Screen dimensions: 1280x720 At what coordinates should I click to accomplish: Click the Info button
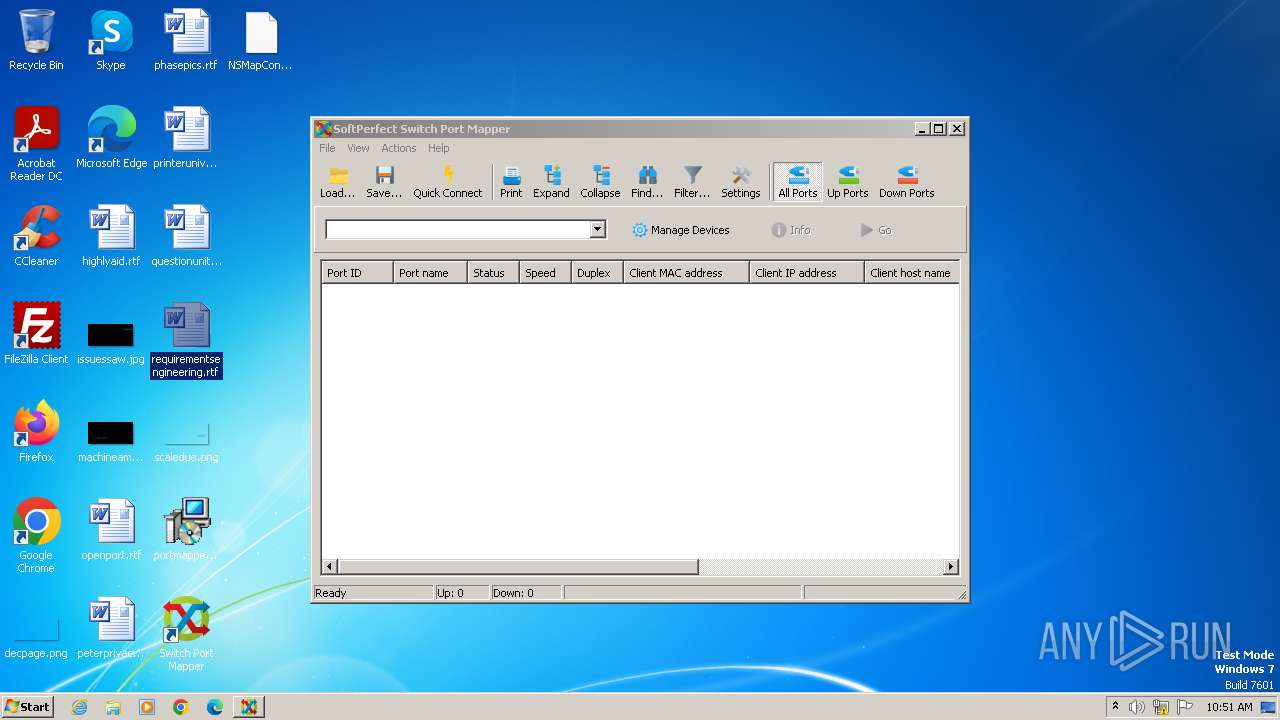click(791, 230)
